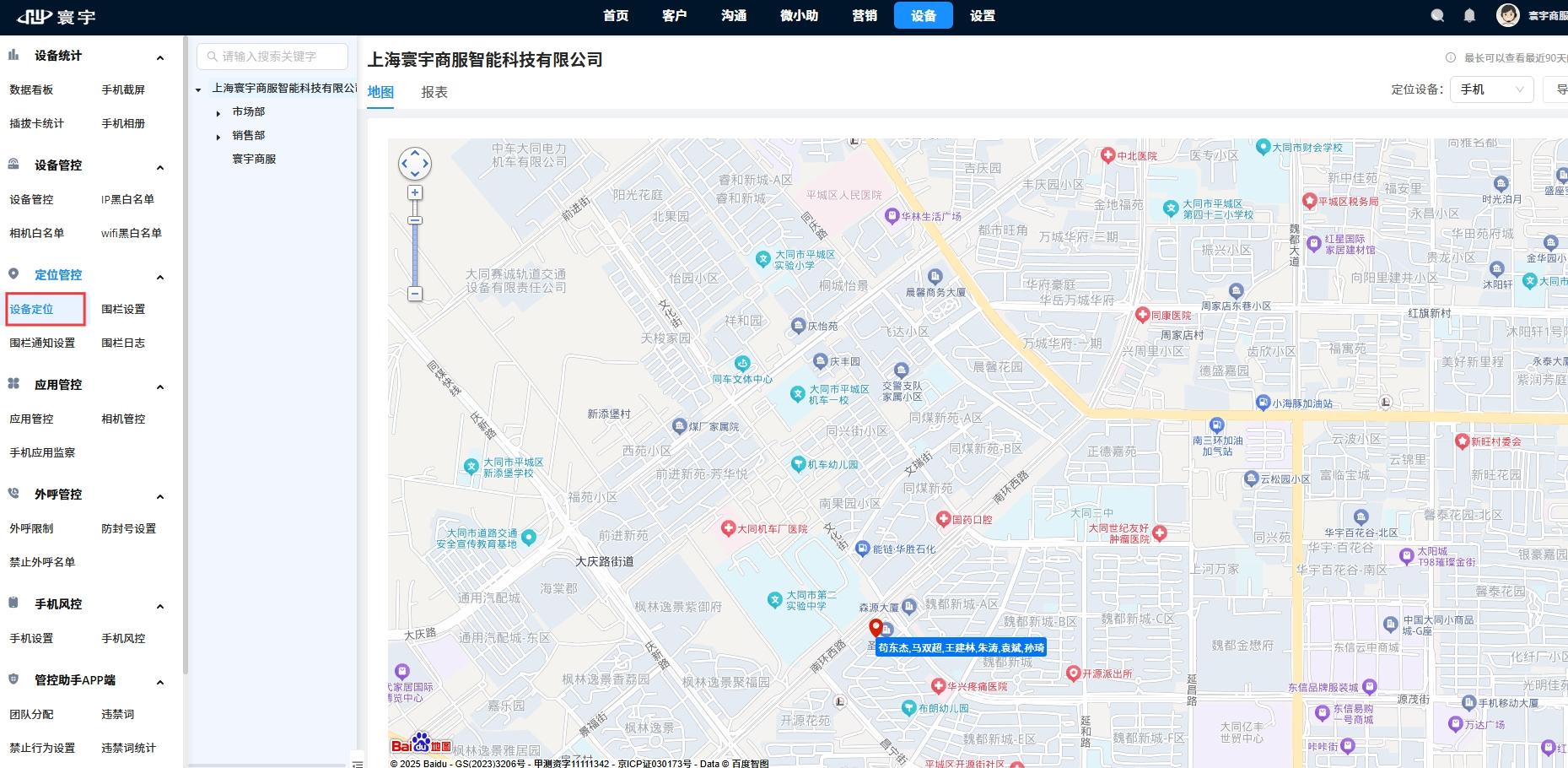This screenshot has height=768, width=1568.
Task: Click the 手机风控 section icon
Action: [x=13, y=603]
